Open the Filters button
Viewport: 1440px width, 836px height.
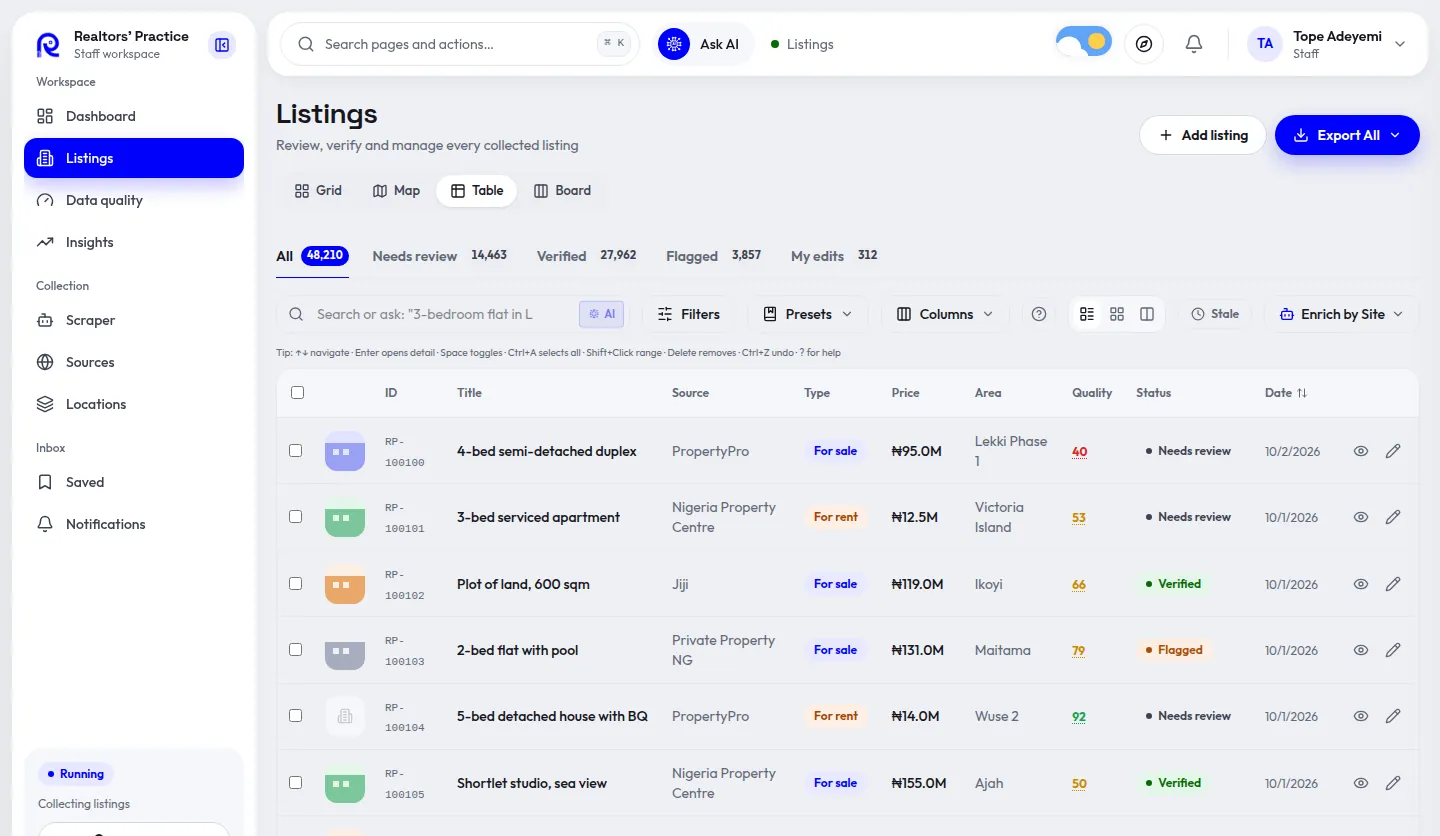688,314
